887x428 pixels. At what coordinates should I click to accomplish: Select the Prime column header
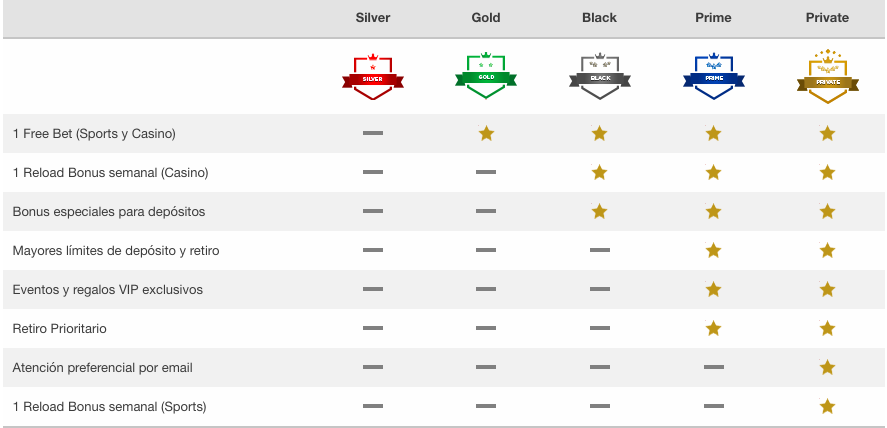[713, 18]
